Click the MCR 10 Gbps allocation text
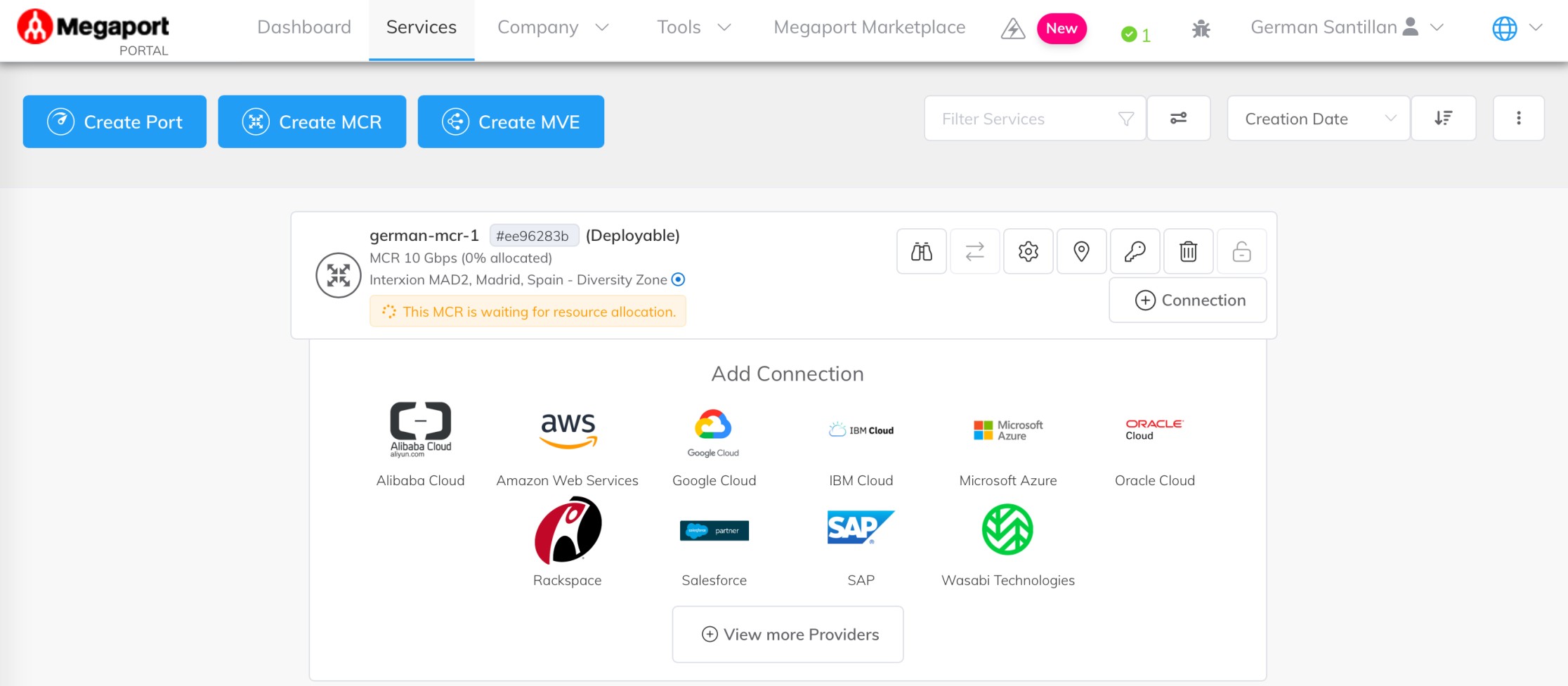 click(461, 258)
